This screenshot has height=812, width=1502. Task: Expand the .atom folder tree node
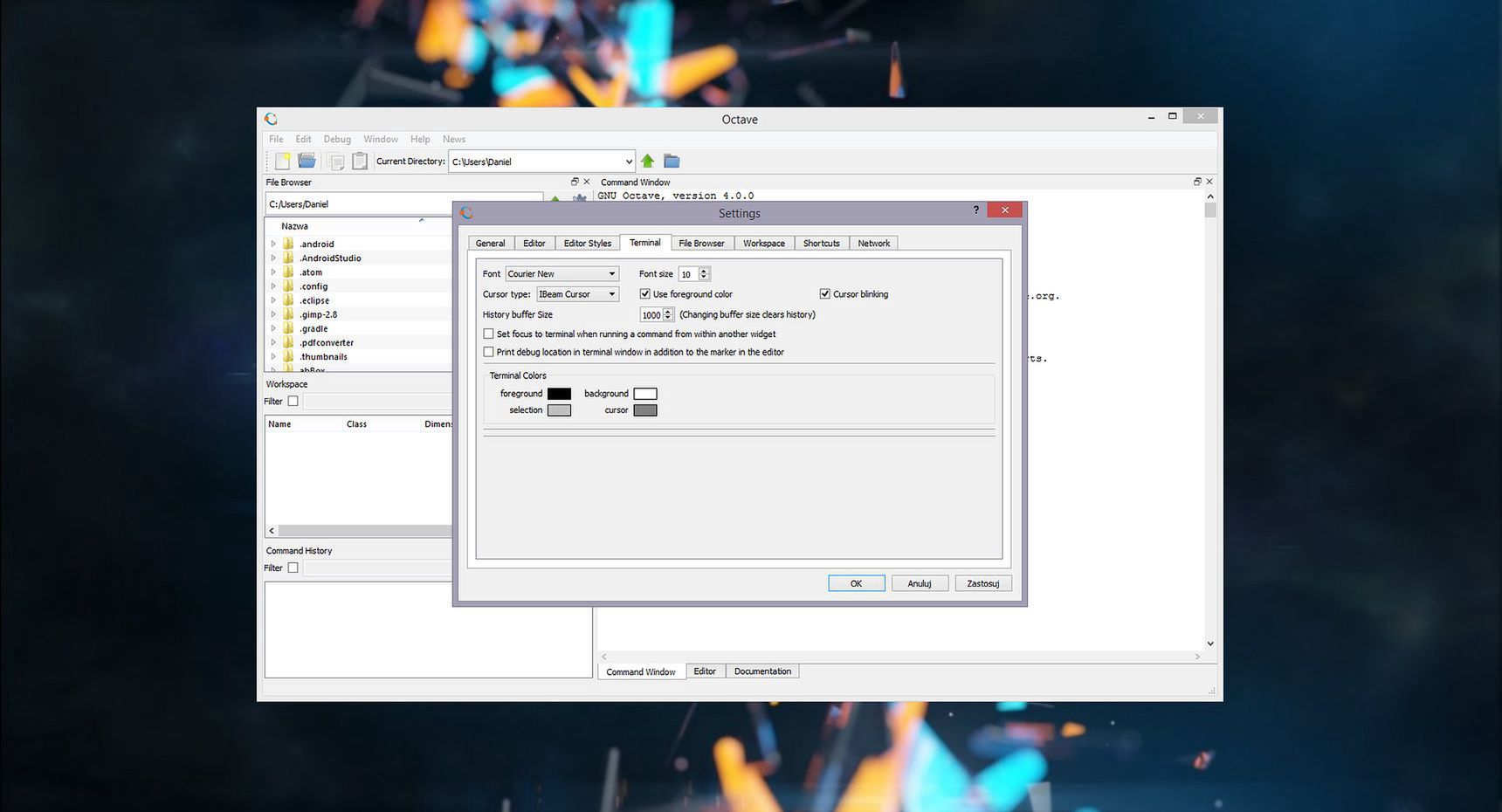click(273, 272)
